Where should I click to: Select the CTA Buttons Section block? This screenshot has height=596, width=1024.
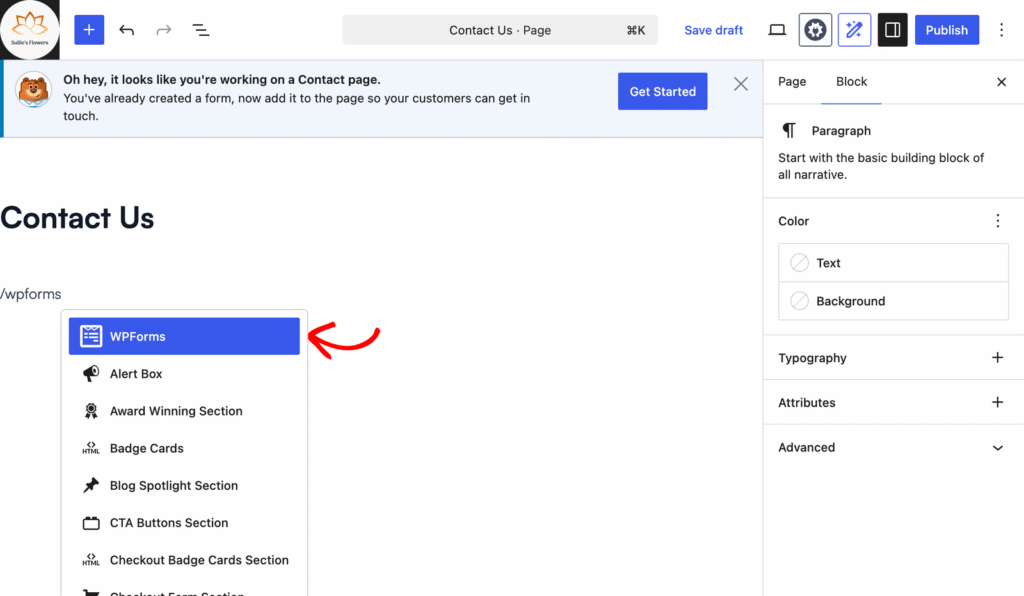184,522
